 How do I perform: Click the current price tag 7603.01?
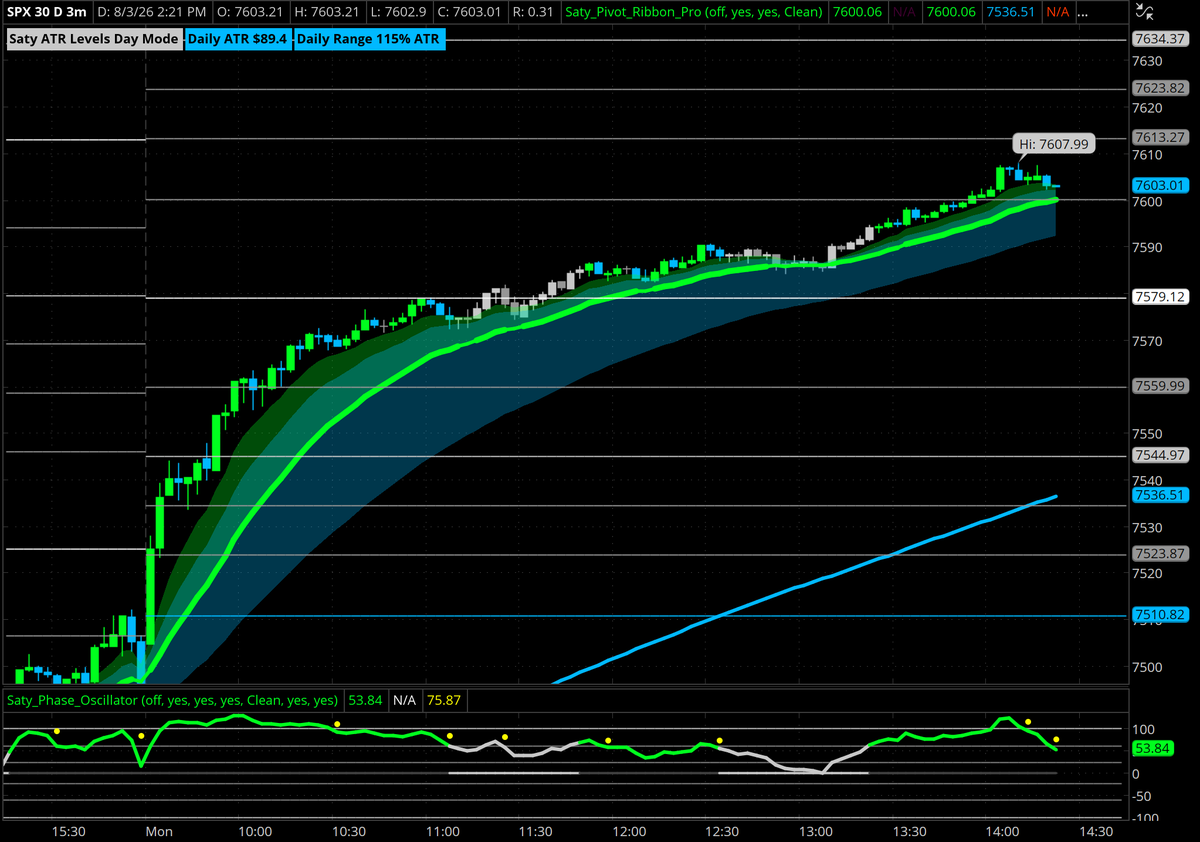[x=1160, y=185]
